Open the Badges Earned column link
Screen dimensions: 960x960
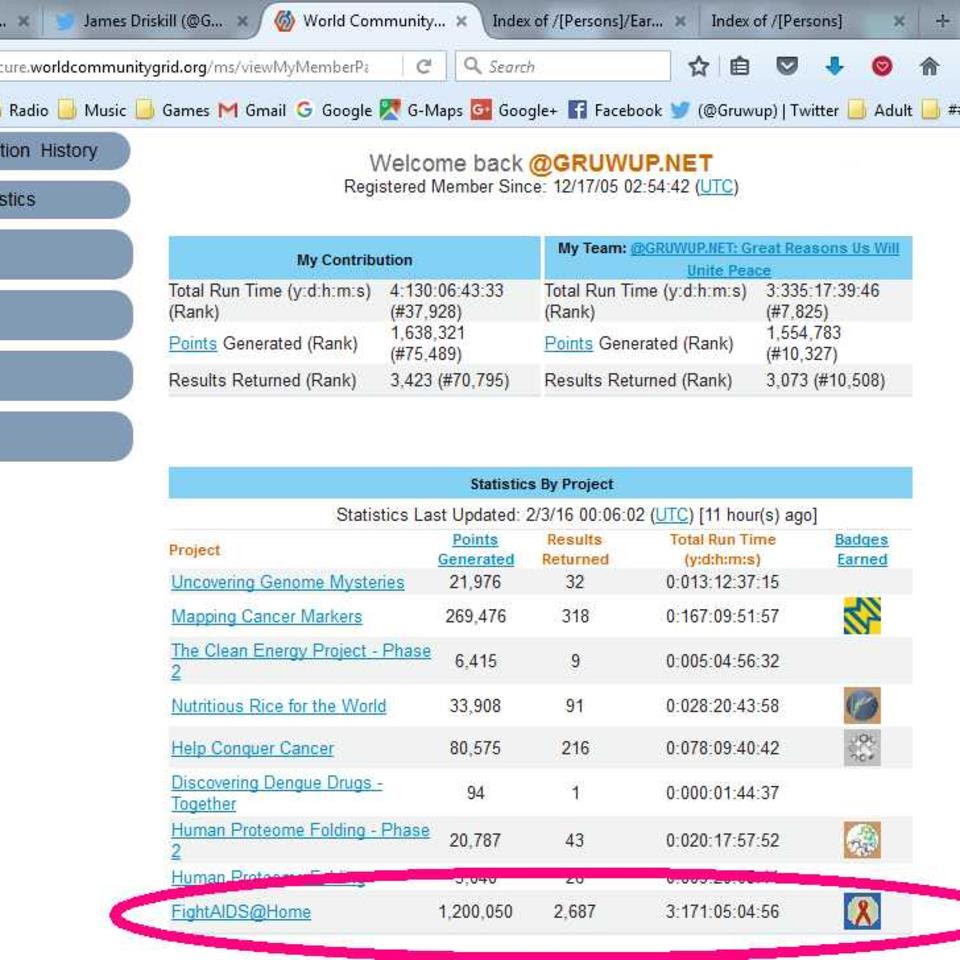pyautogui.click(x=861, y=549)
